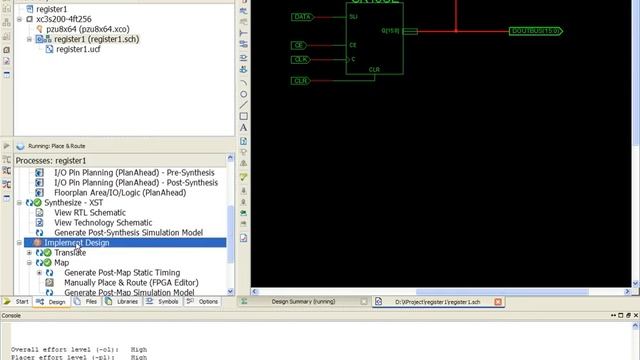Viewport: 640px width, 360px height.
Task: Click the CLR input marker in schematic
Action: click(300, 81)
